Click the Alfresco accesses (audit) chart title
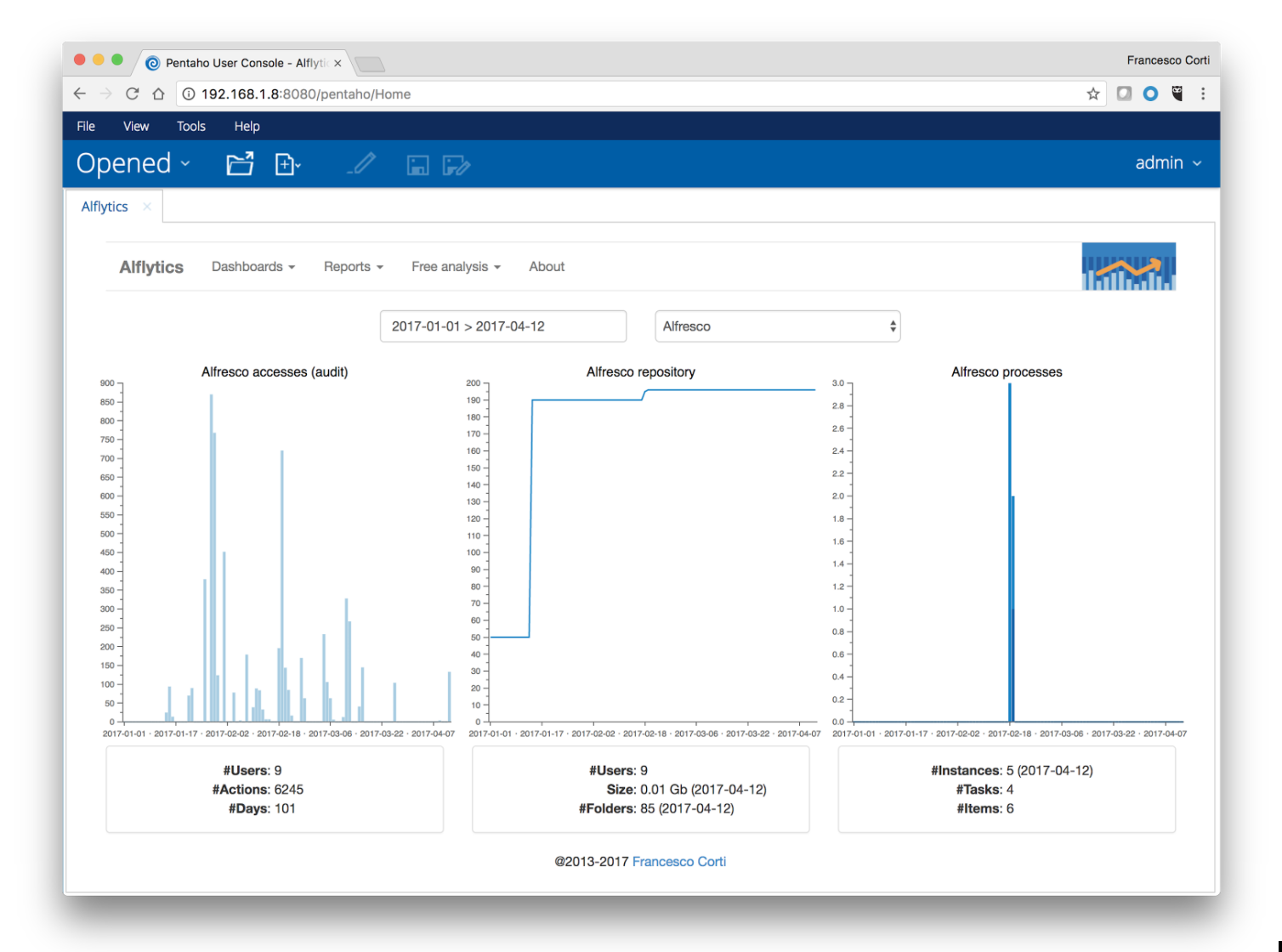The height and width of the screenshot is (952, 1282). click(275, 371)
